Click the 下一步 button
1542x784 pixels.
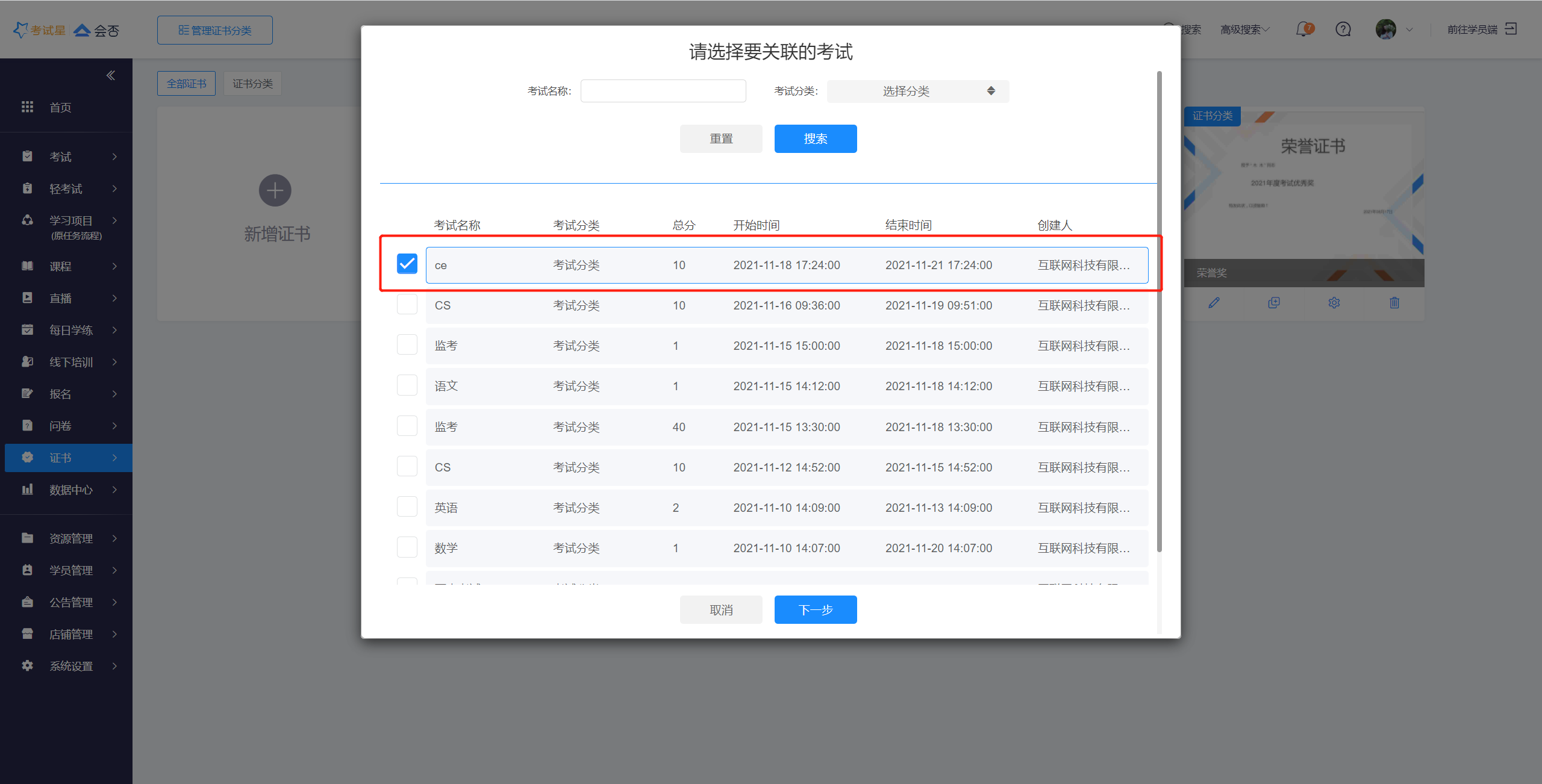point(815,609)
